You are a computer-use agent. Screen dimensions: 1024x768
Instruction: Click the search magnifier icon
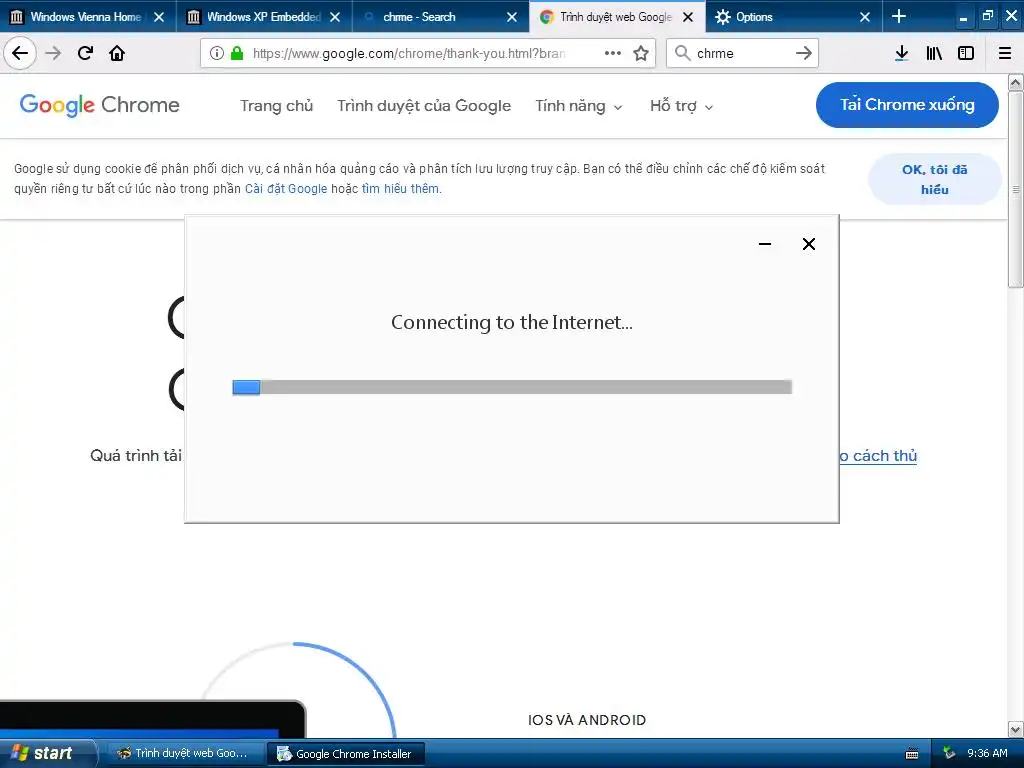(x=682, y=53)
